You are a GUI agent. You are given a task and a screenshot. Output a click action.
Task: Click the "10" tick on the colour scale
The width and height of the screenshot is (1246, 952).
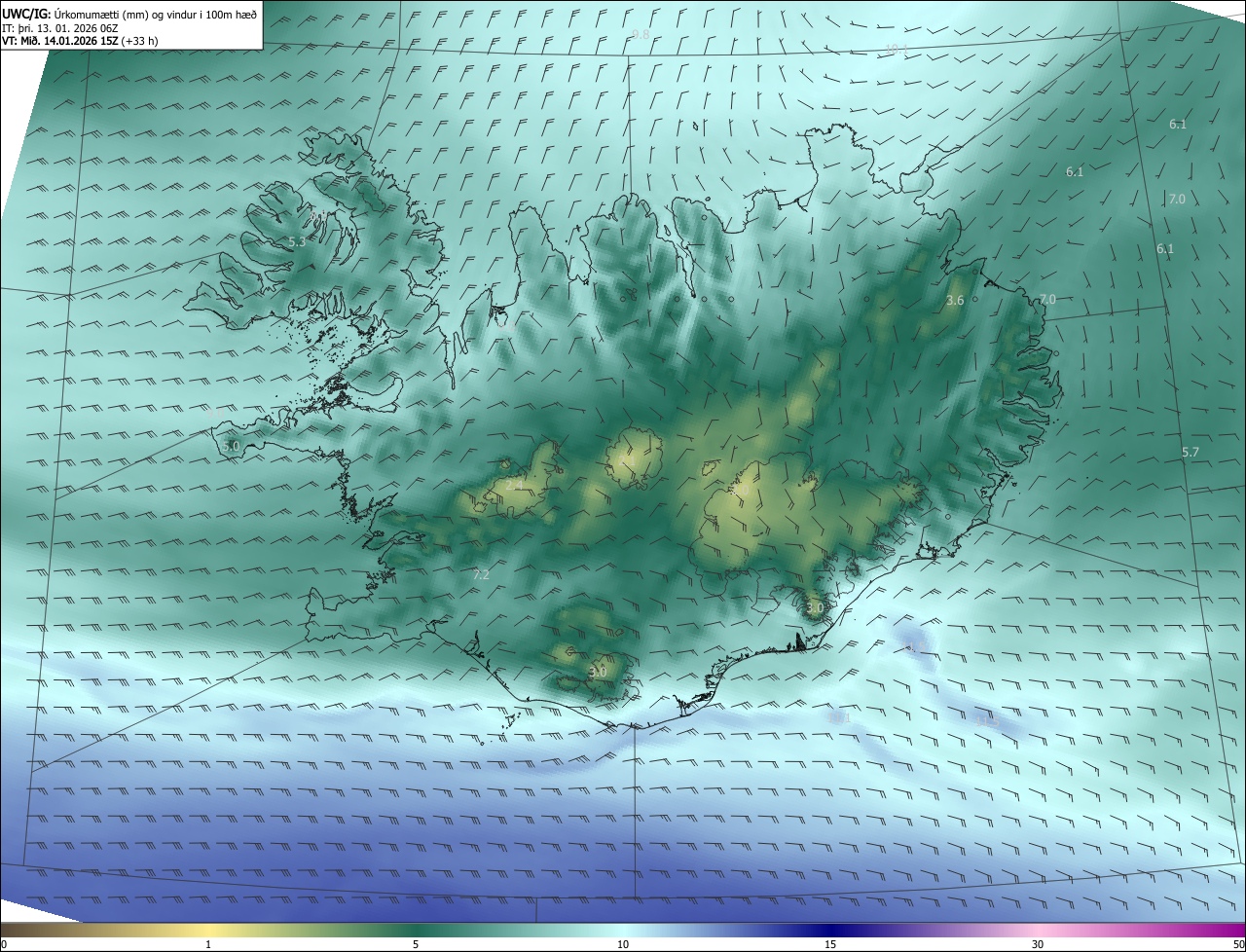[x=623, y=944]
